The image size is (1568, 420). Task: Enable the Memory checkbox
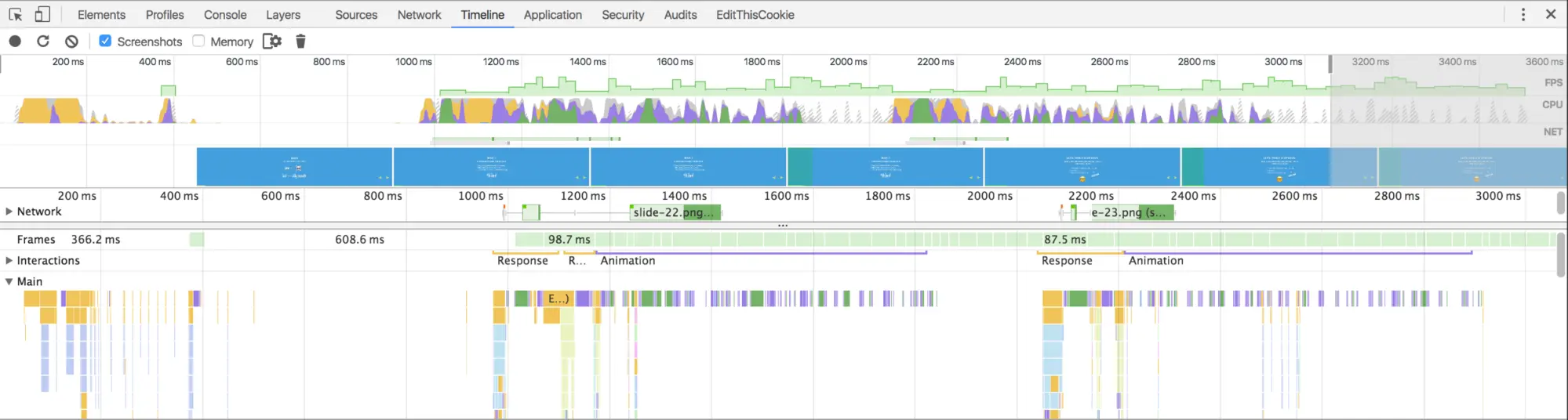point(198,42)
